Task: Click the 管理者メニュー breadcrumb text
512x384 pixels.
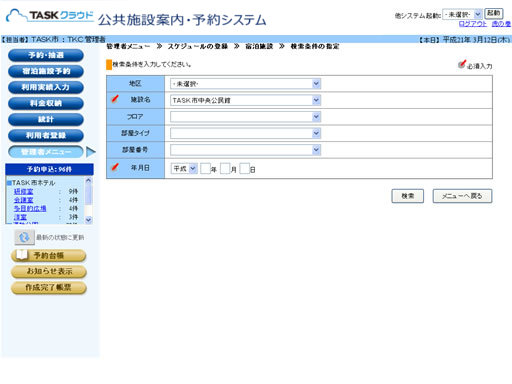Action: tap(128, 46)
